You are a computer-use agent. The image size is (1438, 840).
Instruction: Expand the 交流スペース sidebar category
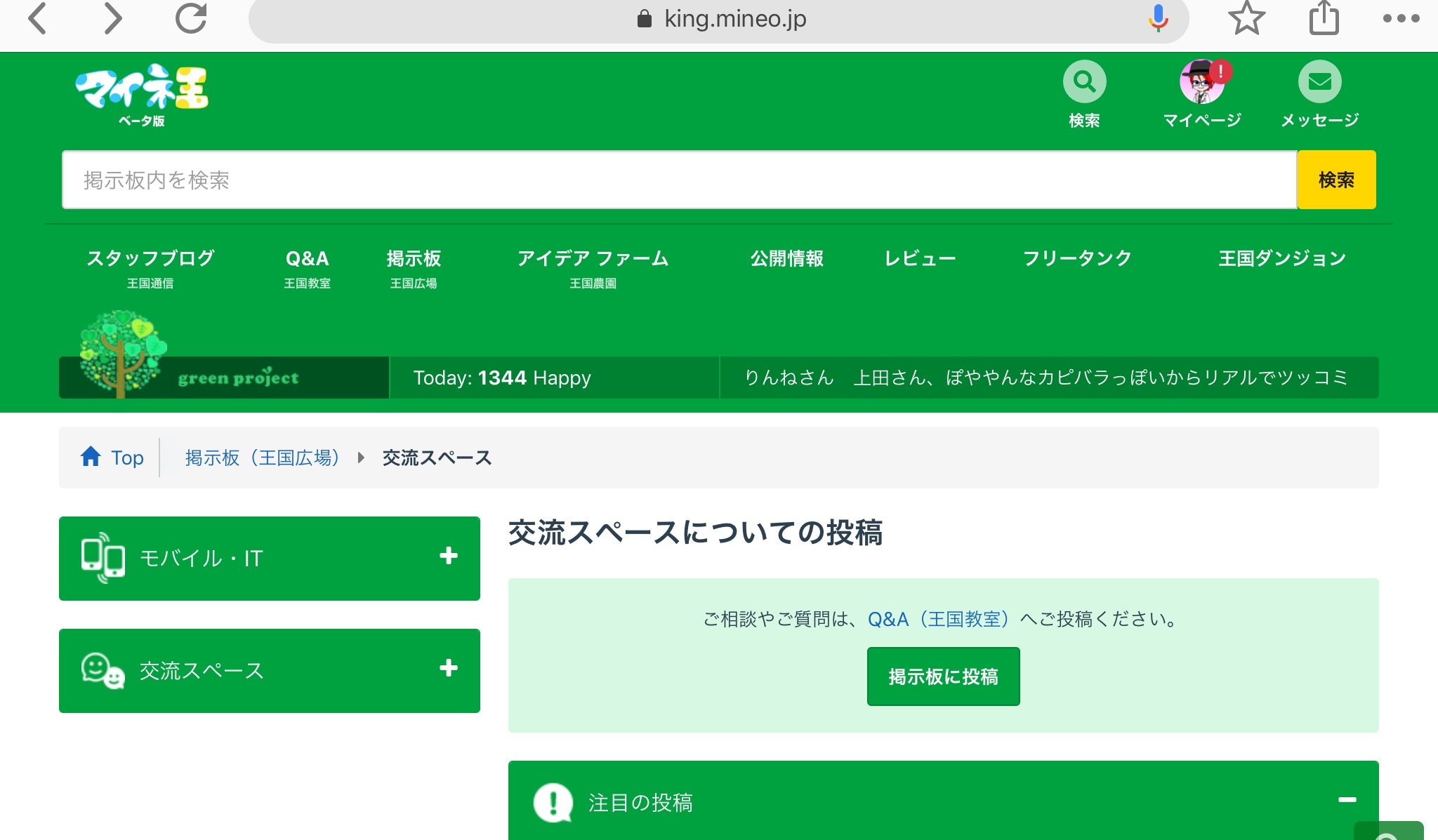[x=448, y=668]
